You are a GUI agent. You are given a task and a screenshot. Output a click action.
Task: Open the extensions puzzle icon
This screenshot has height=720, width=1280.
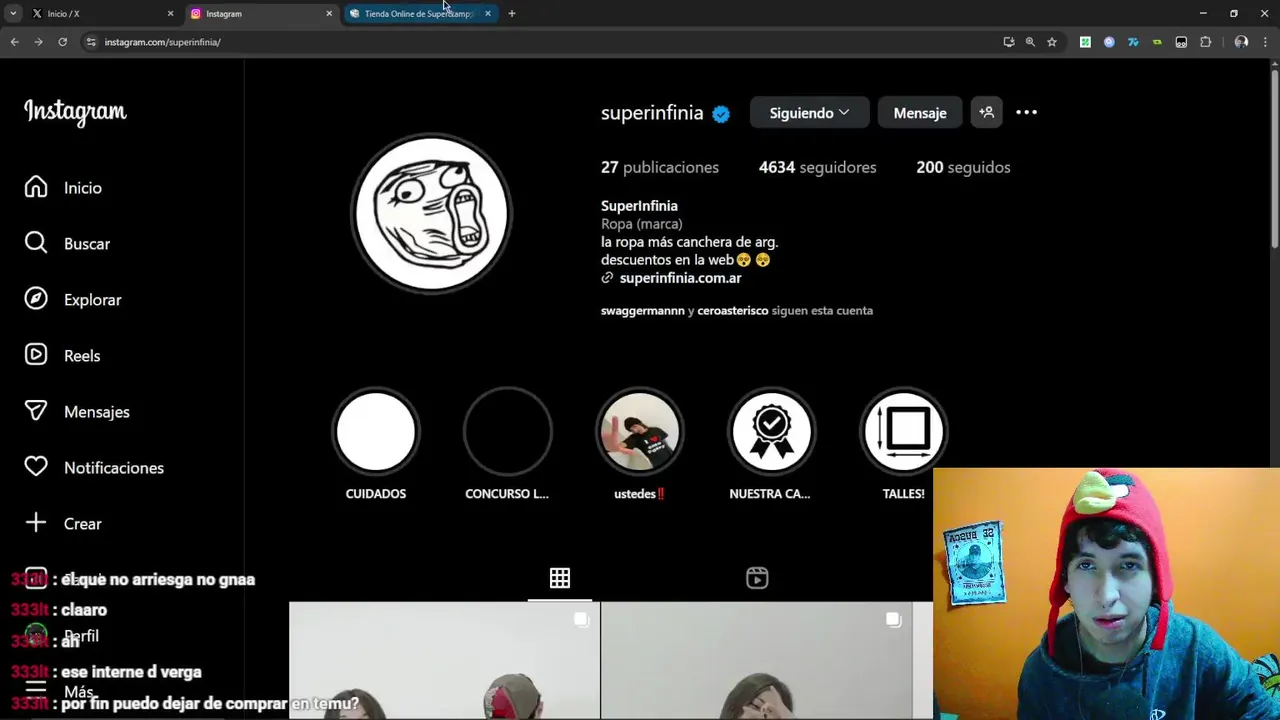pyautogui.click(x=1205, y=42)
